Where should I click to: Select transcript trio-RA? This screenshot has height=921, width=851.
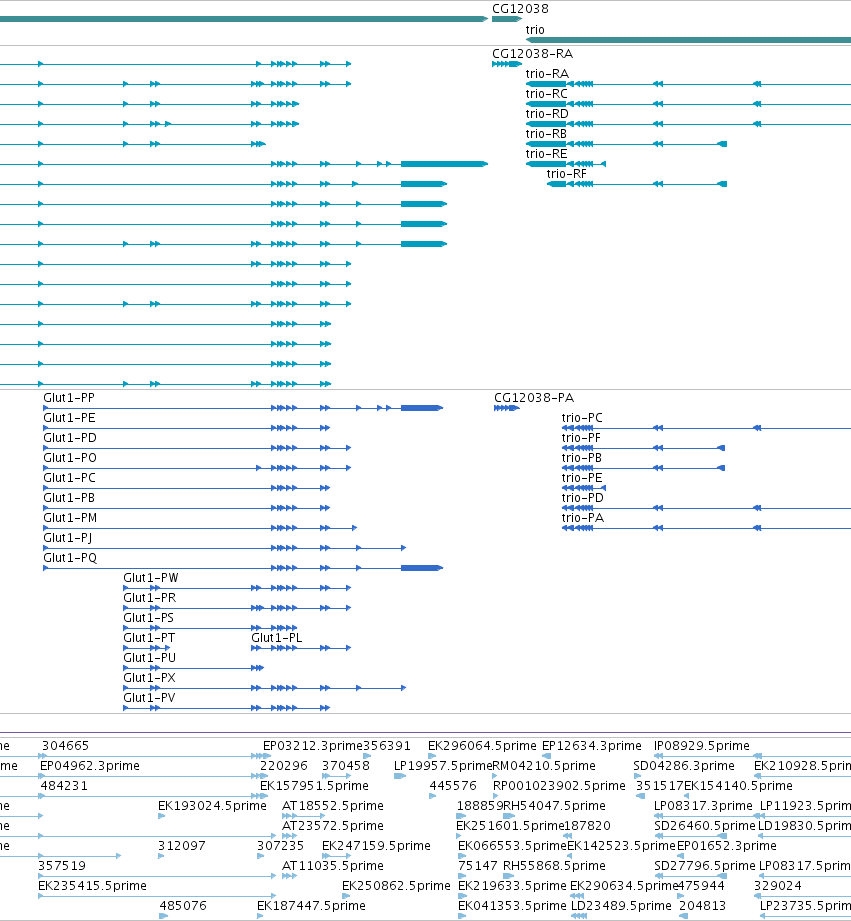click(x=547, y=73)
